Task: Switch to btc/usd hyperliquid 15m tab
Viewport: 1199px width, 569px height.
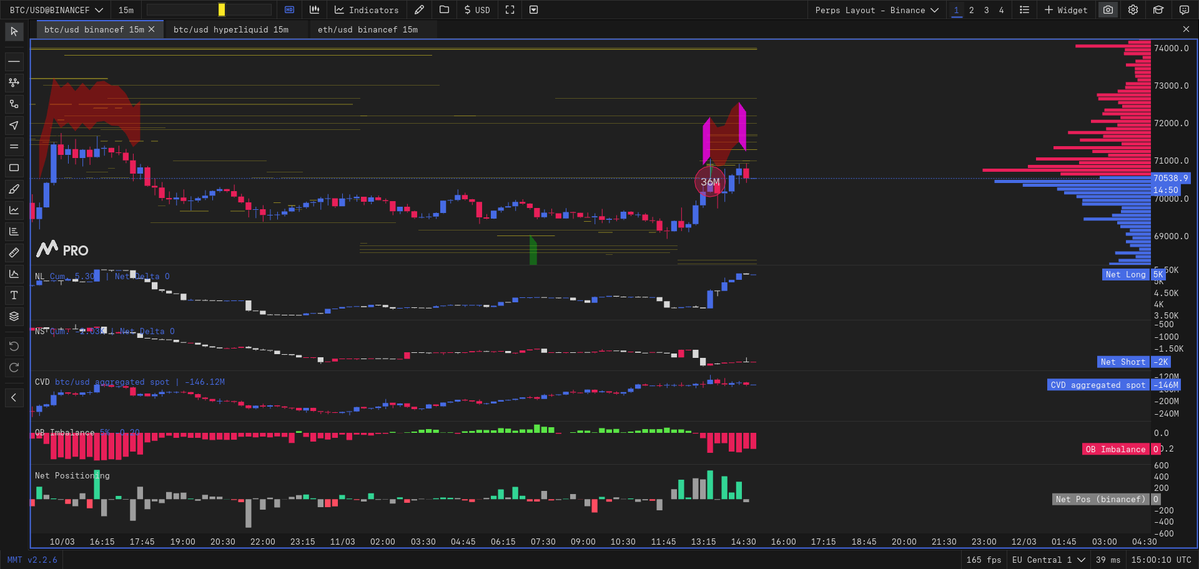Action: pos(231,29)
